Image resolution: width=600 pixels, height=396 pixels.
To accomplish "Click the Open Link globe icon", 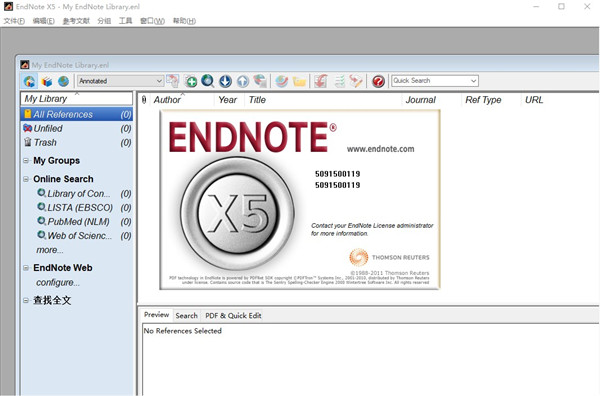I will pyautogui.click(x=282, y=81).
